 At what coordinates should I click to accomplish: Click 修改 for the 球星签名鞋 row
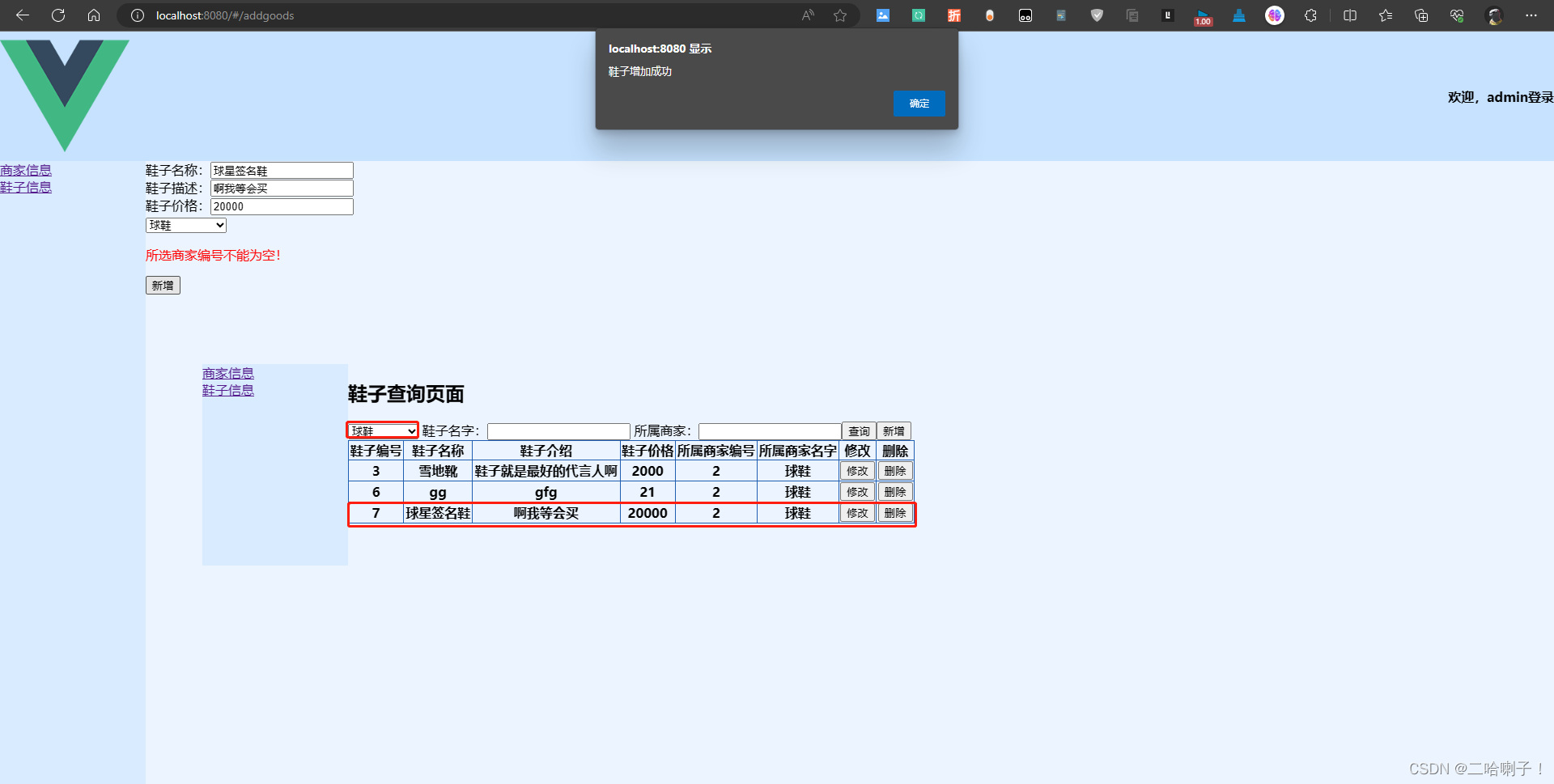click(x=857, y=513)
